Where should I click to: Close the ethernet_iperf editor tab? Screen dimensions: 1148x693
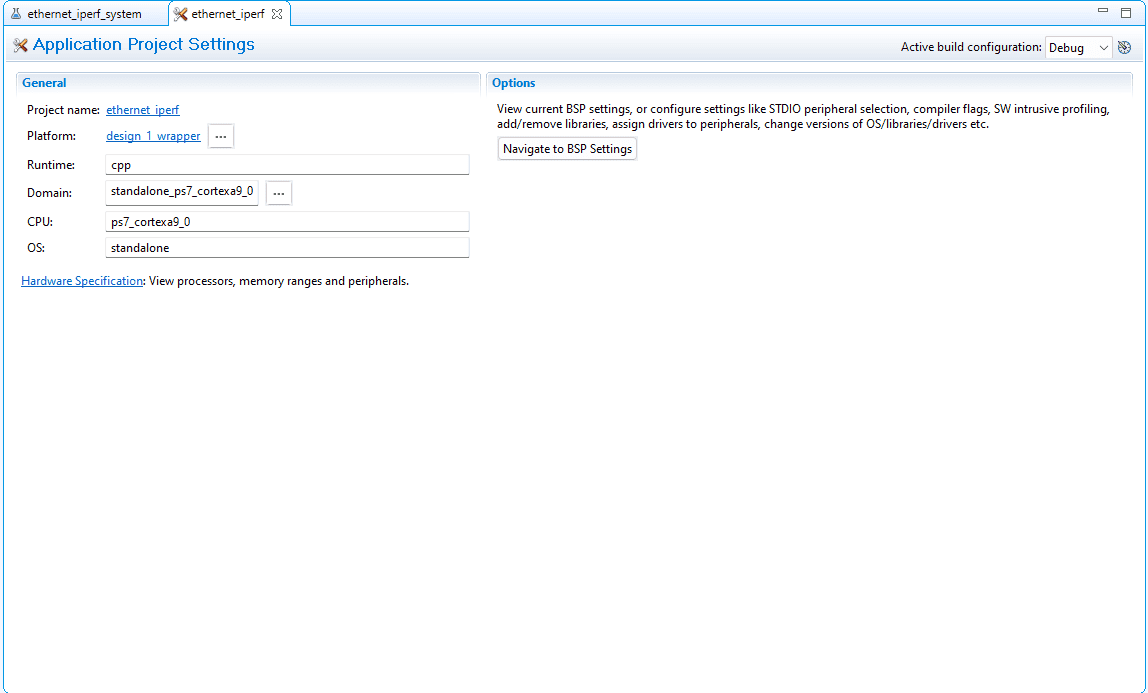tap(277, 14)
